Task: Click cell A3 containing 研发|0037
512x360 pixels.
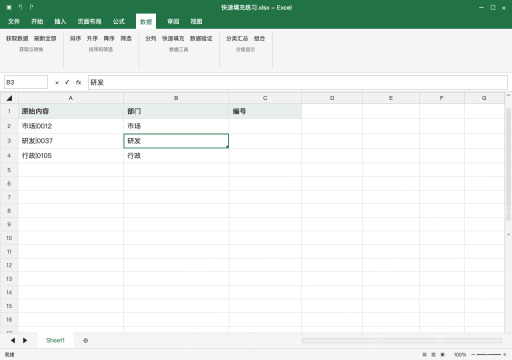Action: [71, 141]
